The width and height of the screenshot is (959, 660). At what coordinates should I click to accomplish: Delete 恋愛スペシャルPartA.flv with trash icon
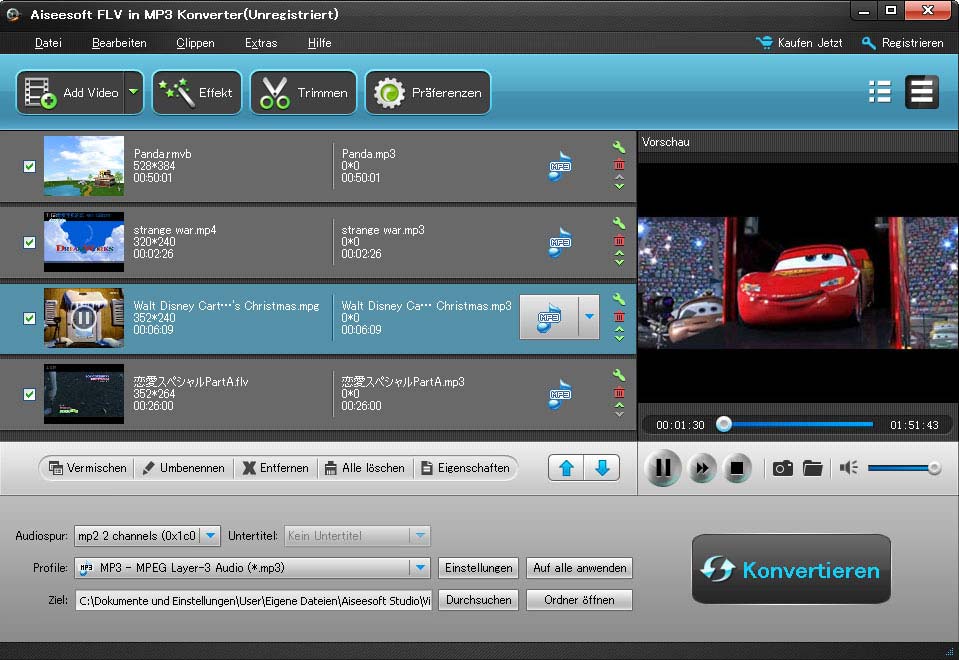(619, 392)
